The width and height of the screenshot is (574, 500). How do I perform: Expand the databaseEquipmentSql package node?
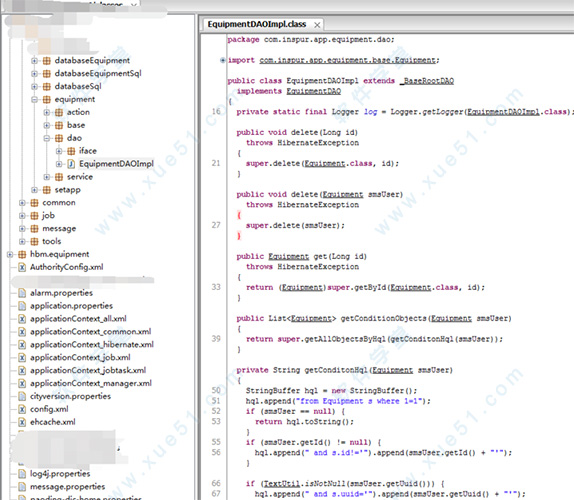(x=34, y=74)
